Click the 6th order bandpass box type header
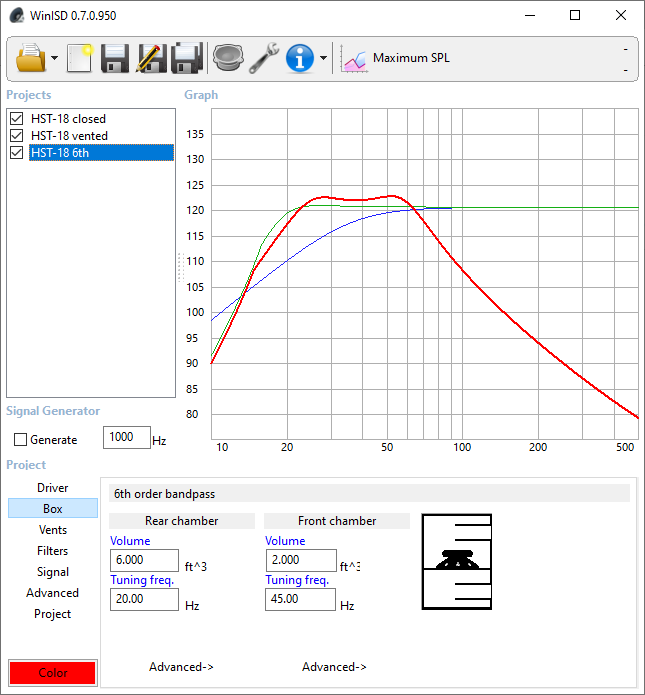This screenshot has width=645, height=695. [369, 493]
